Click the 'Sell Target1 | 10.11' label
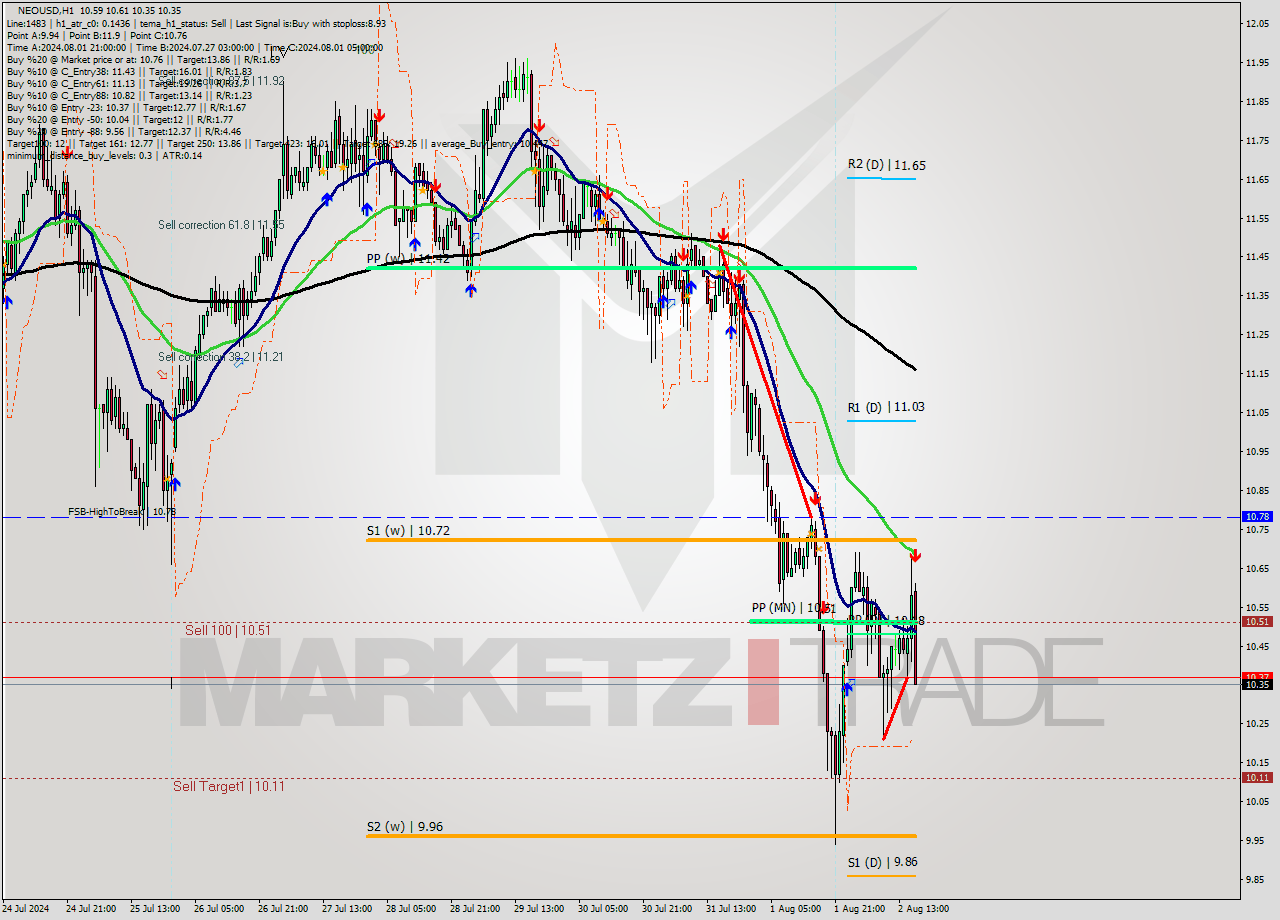The width and height of the screenshot is (1280, 920). coord(229,786)
